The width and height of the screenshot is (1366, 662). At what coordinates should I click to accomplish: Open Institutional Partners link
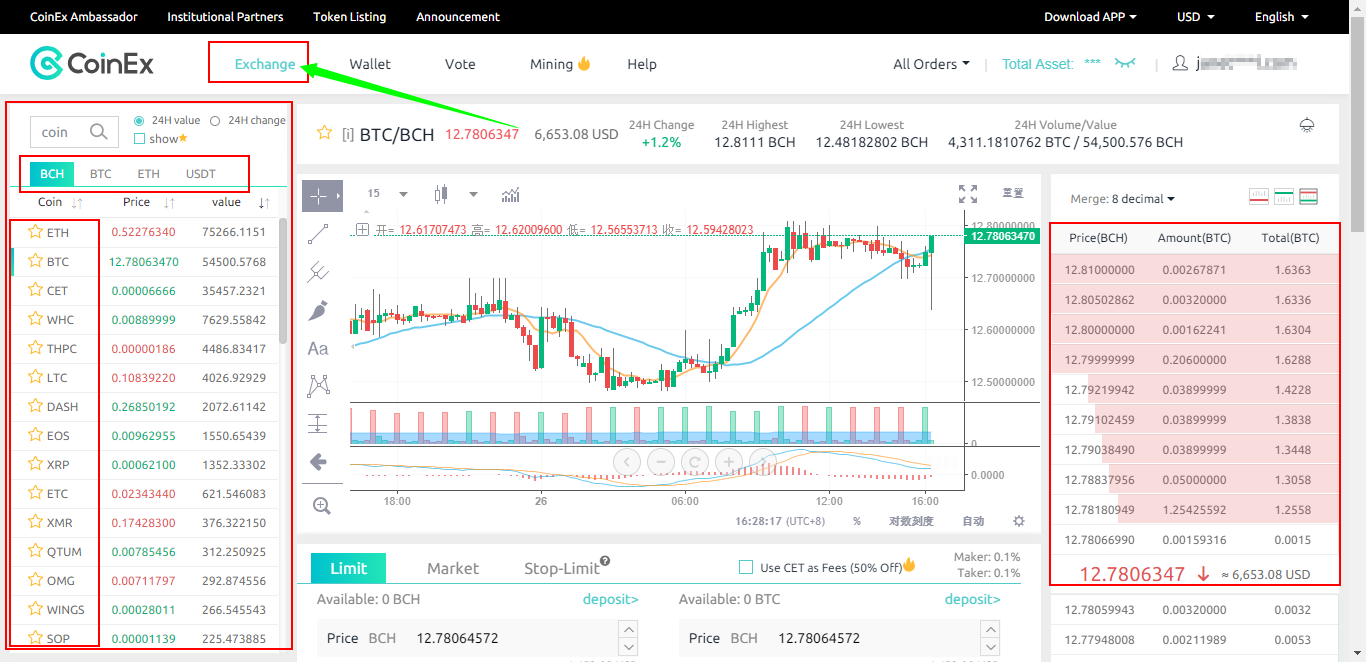click(225, 17)
